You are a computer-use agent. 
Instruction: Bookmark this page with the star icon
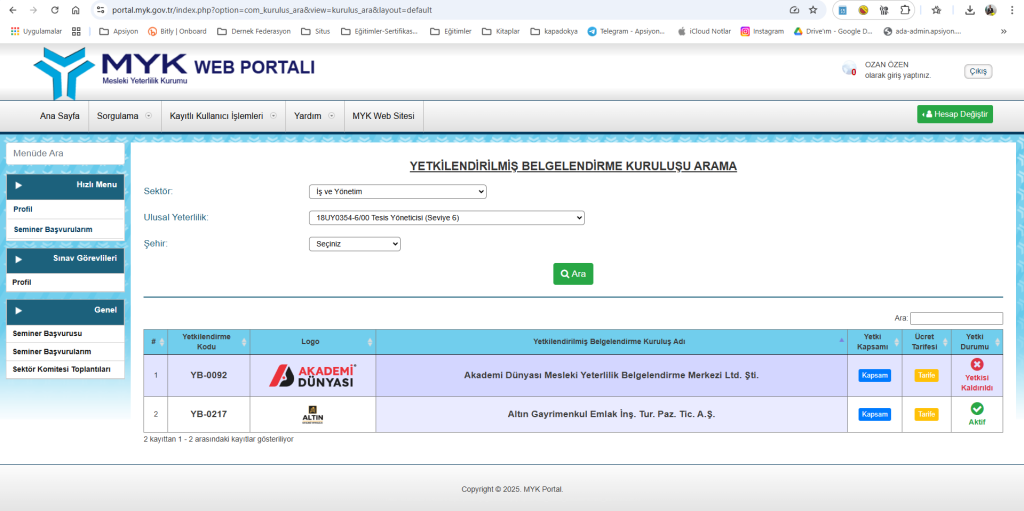[813, 10]
